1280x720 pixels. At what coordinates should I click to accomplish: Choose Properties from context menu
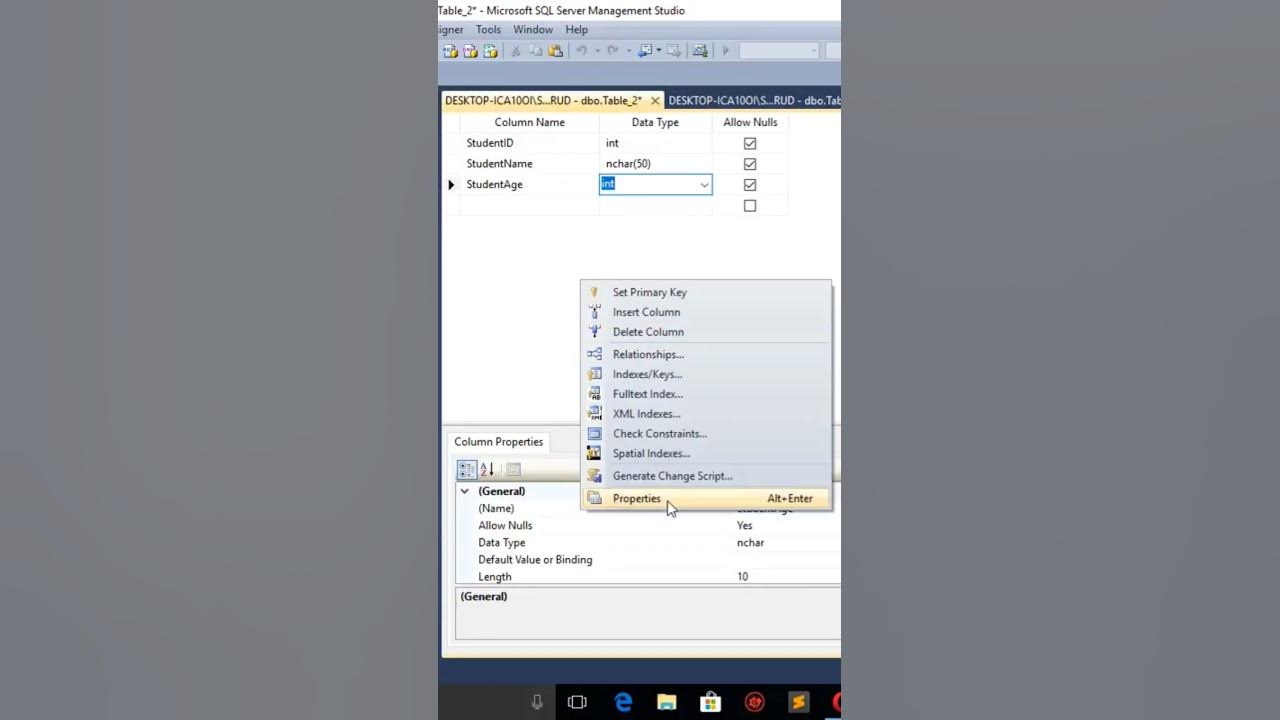706,498
